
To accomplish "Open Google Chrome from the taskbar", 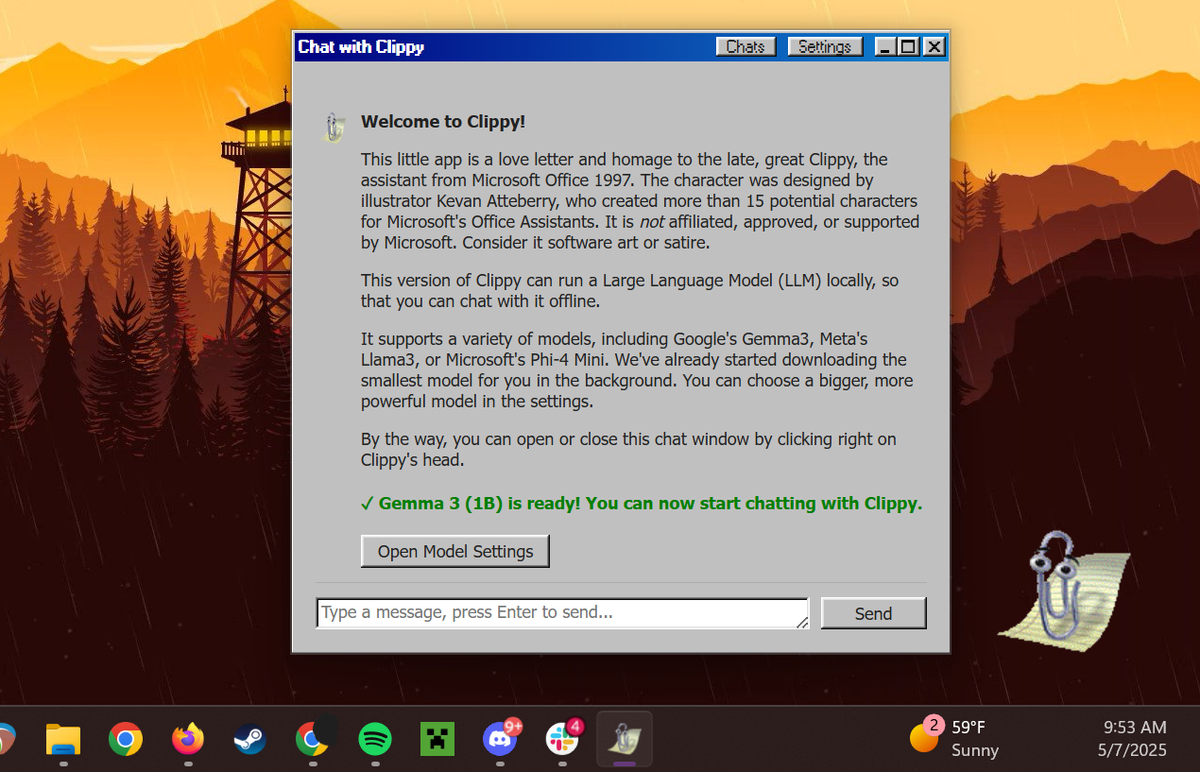I will [125, 739].
